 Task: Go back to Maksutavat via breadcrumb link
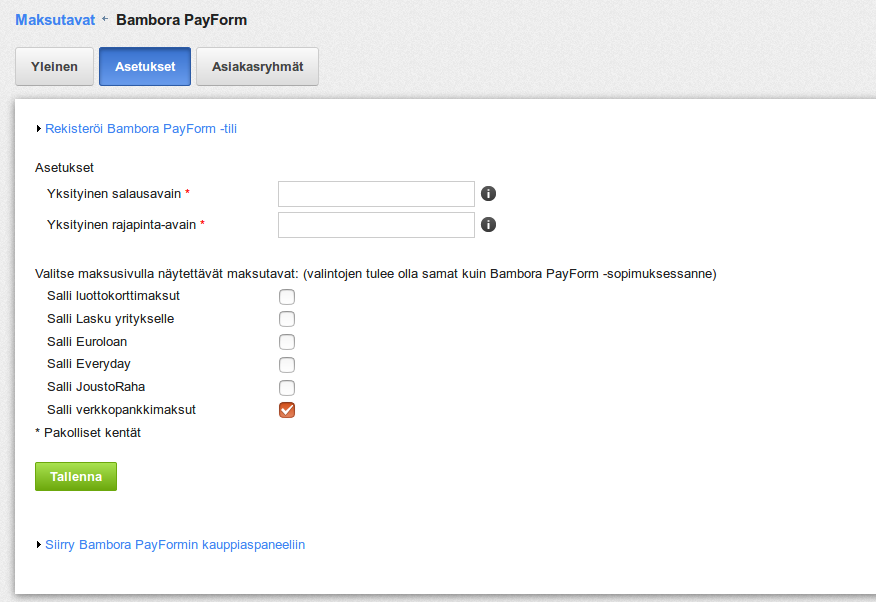pos(55,20)
